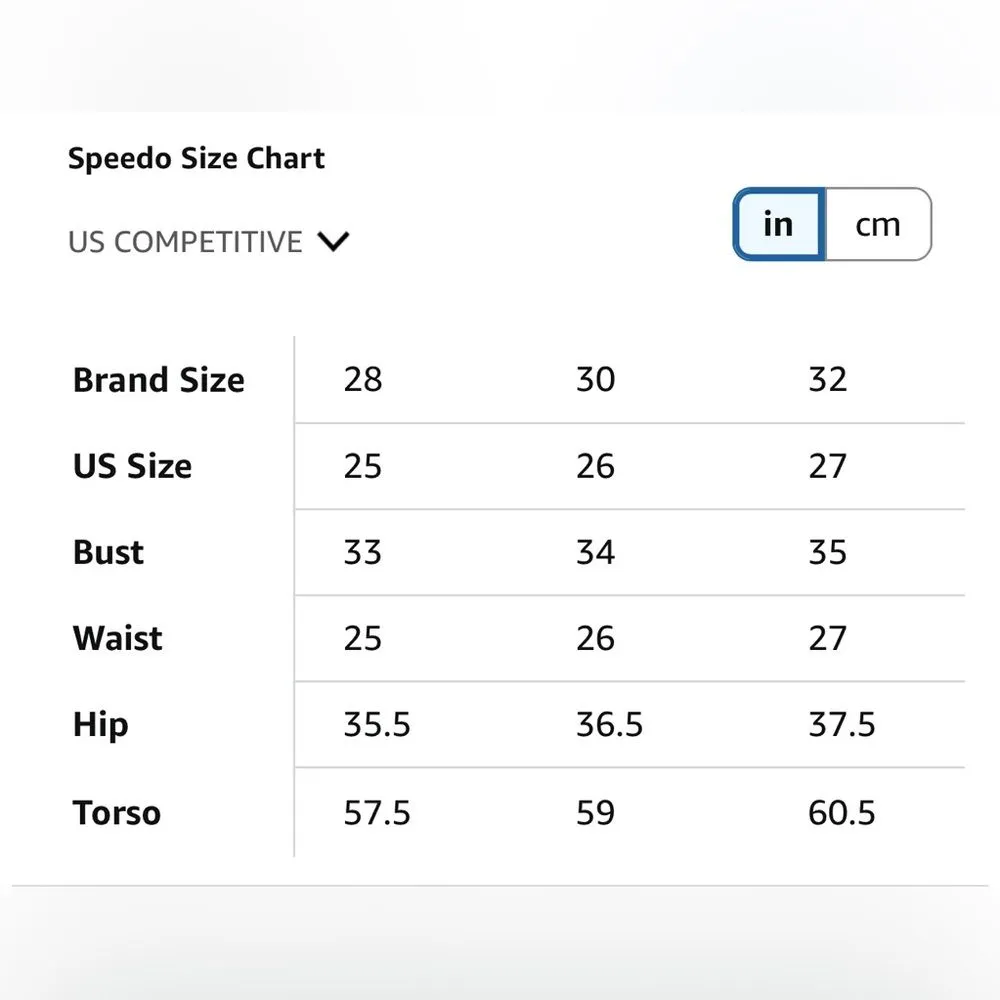Viewport: 1000px width, 1000px height.
Task: Click the bust measurement value 34
Action: coord(595,552)
